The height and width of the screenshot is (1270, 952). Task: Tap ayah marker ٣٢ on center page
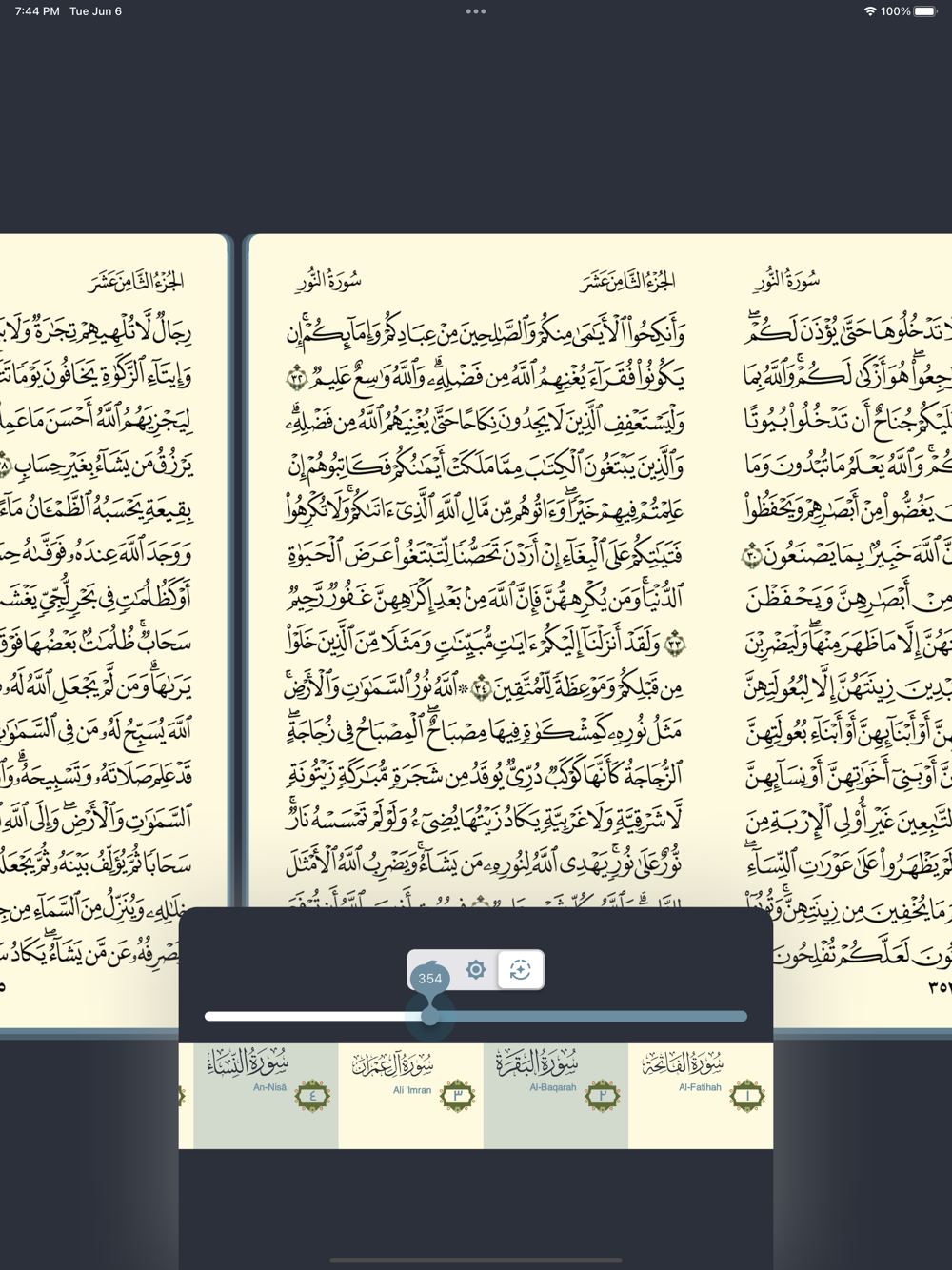pos(296,379)
